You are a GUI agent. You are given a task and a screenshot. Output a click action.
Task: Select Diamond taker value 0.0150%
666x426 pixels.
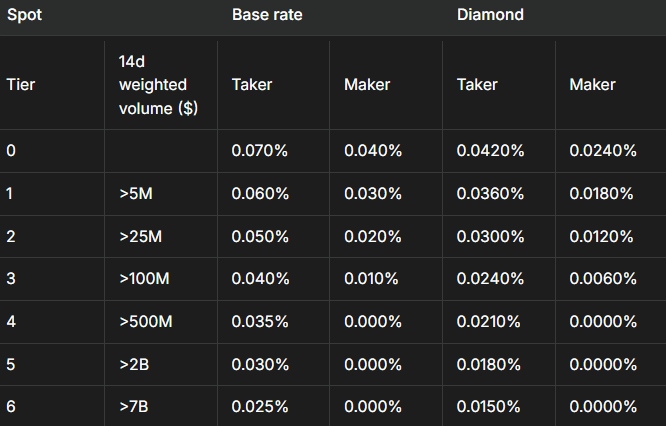(x=488, y=406)
